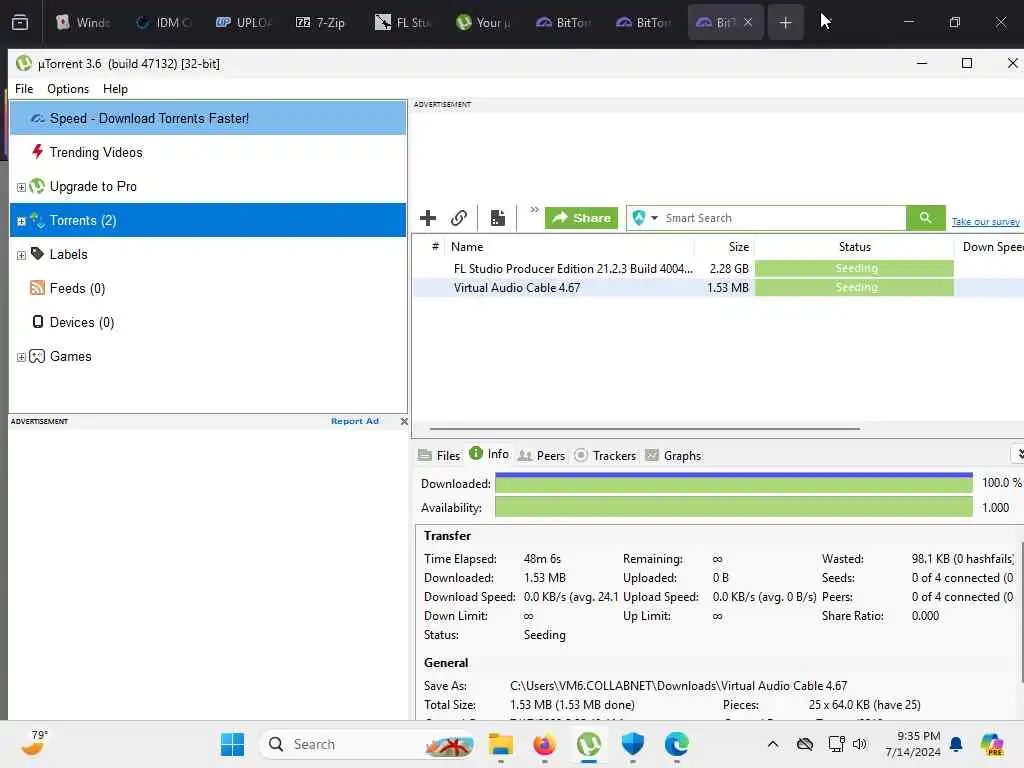Click Seeding status bar of FL Studio
The width and height of the screenshot is (1024, 768).
[854, 268]
